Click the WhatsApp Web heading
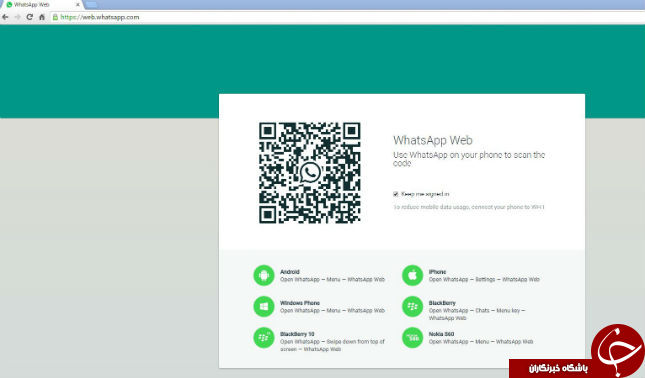Screen dimensions: 645x378 (433, 140)
